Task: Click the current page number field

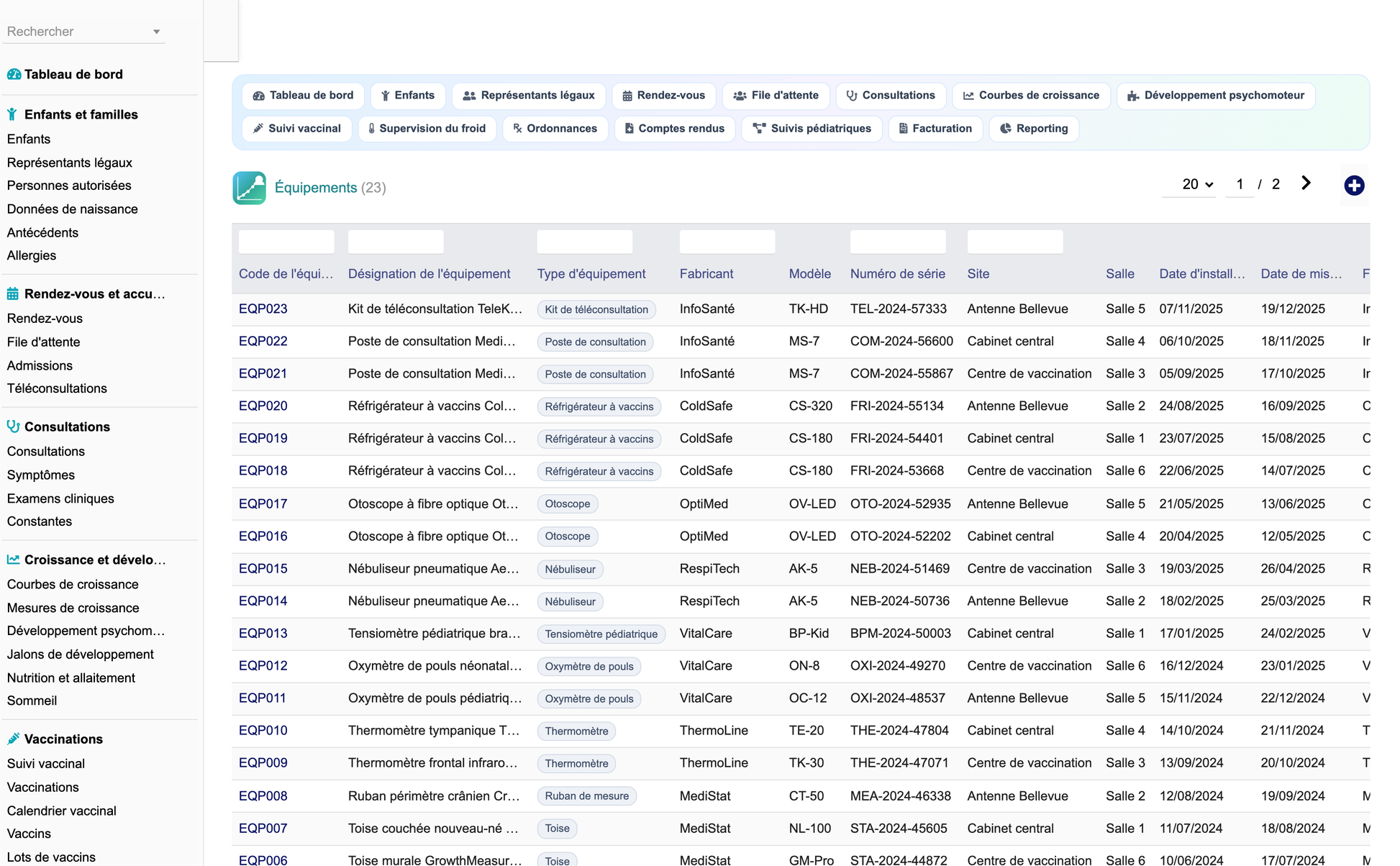Action: 1240,185
